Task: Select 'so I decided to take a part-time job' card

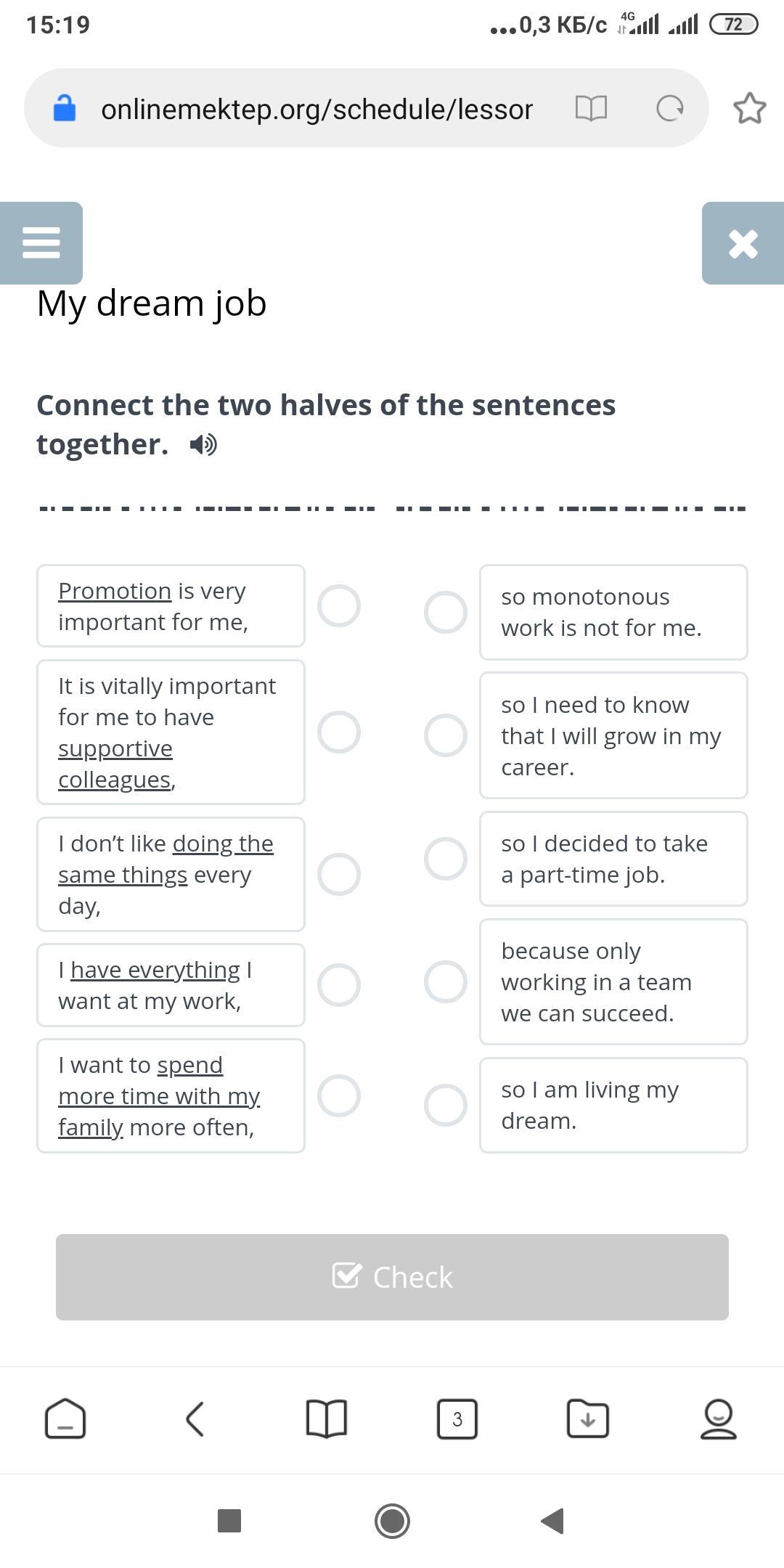Action: 613,859
